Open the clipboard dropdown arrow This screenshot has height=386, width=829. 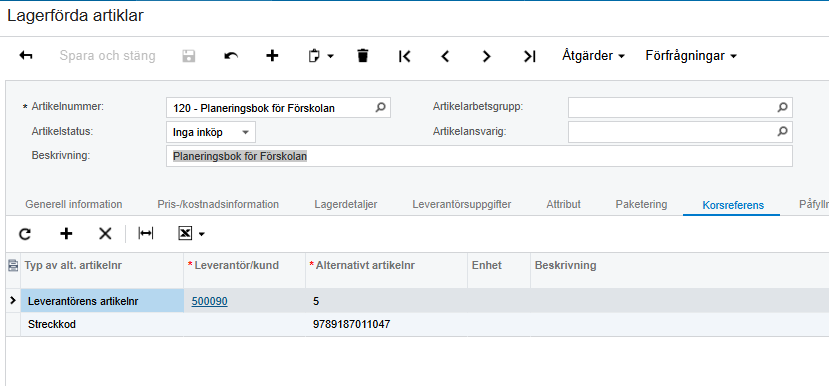point(330,56)
